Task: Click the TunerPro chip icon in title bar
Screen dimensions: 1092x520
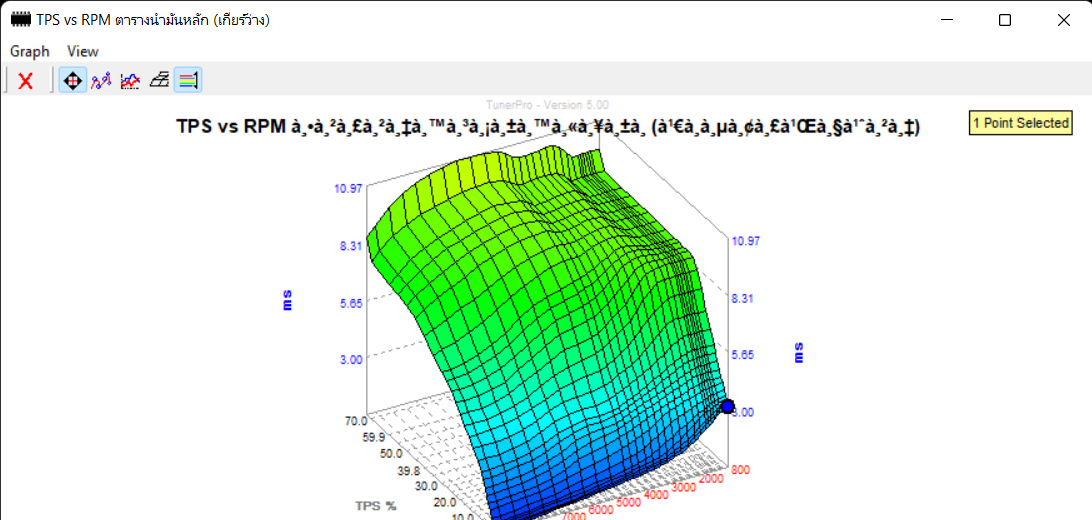Action: [x=19, y=20]
